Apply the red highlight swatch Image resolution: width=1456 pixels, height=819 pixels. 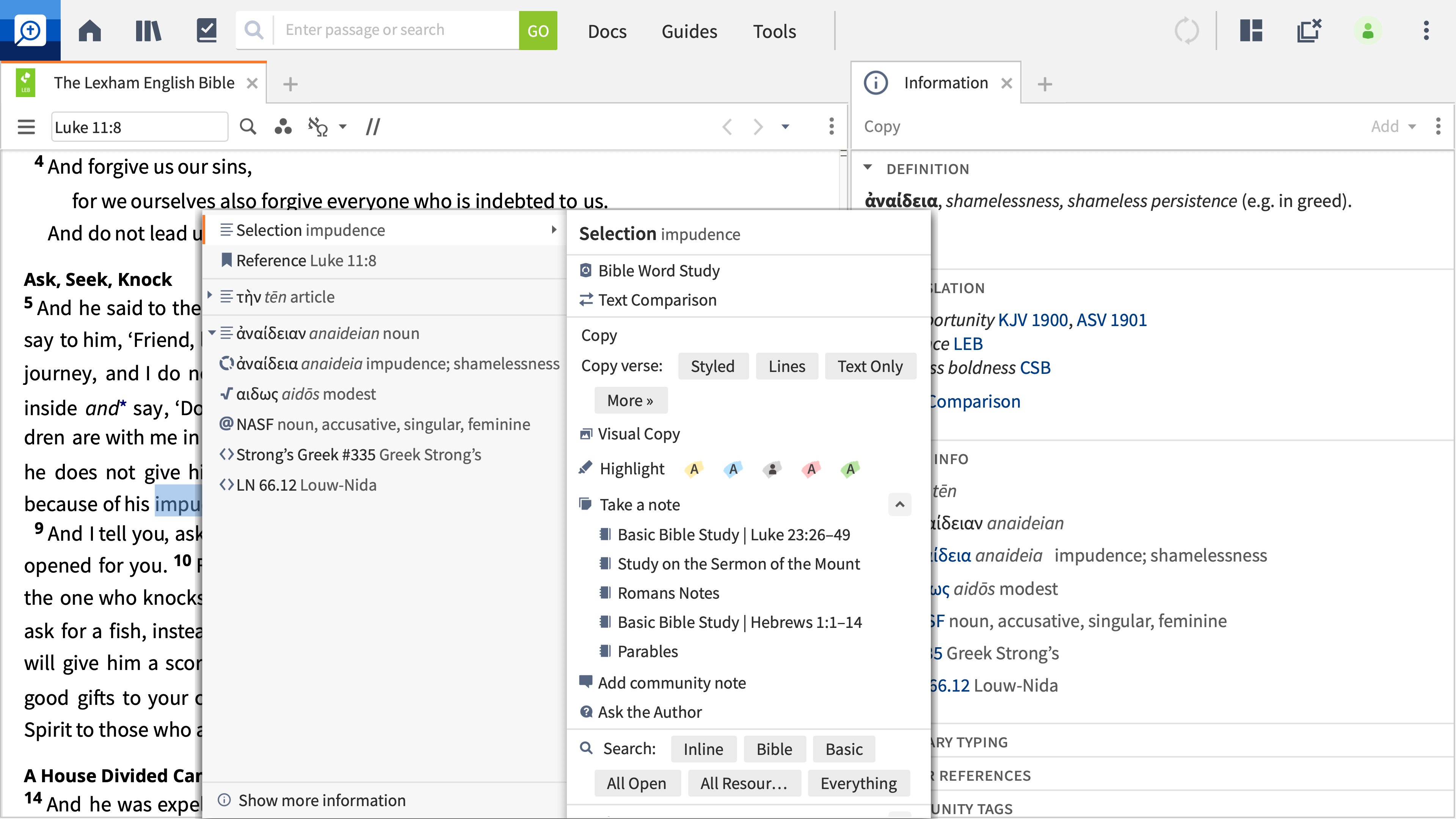click(812, 469)
